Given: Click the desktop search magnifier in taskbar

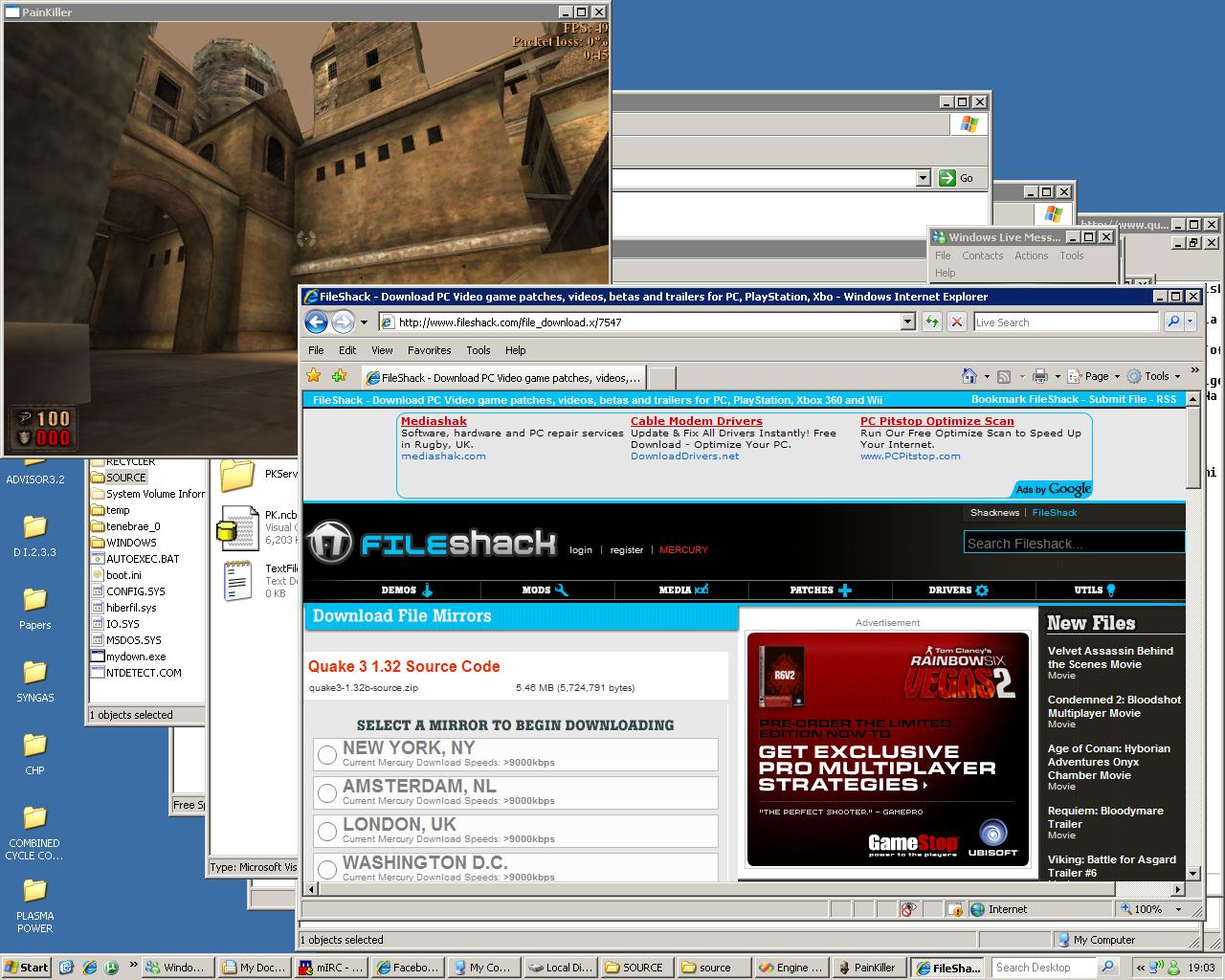Looking at the screenshot, I should (1105, 968).
